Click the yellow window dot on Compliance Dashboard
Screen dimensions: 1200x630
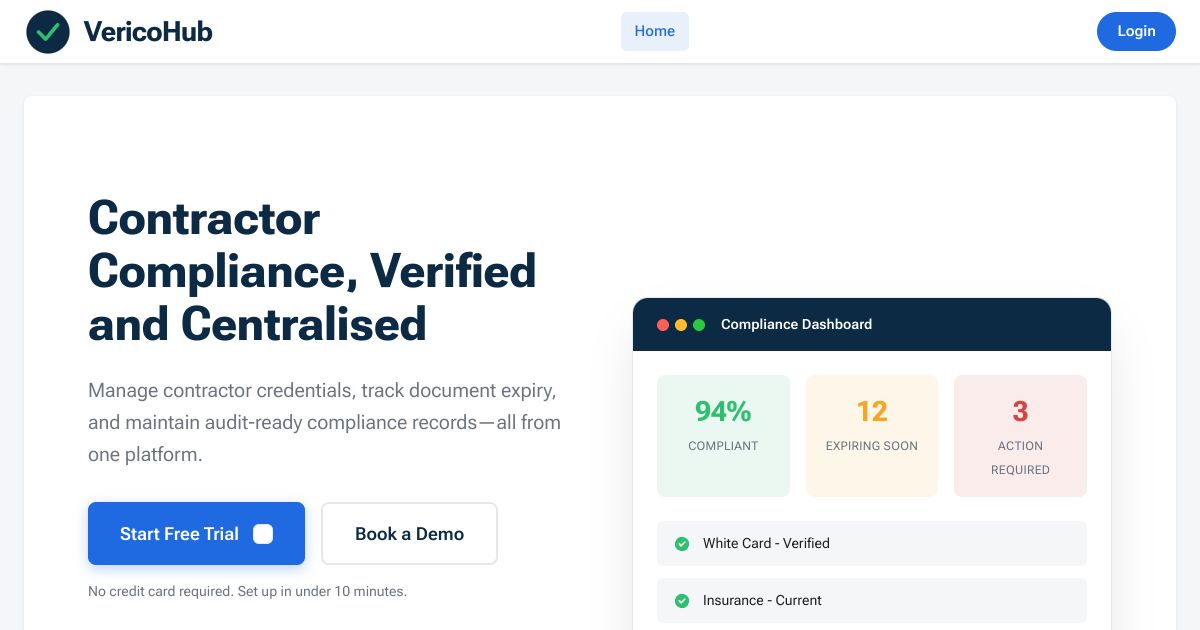point(681,325)
